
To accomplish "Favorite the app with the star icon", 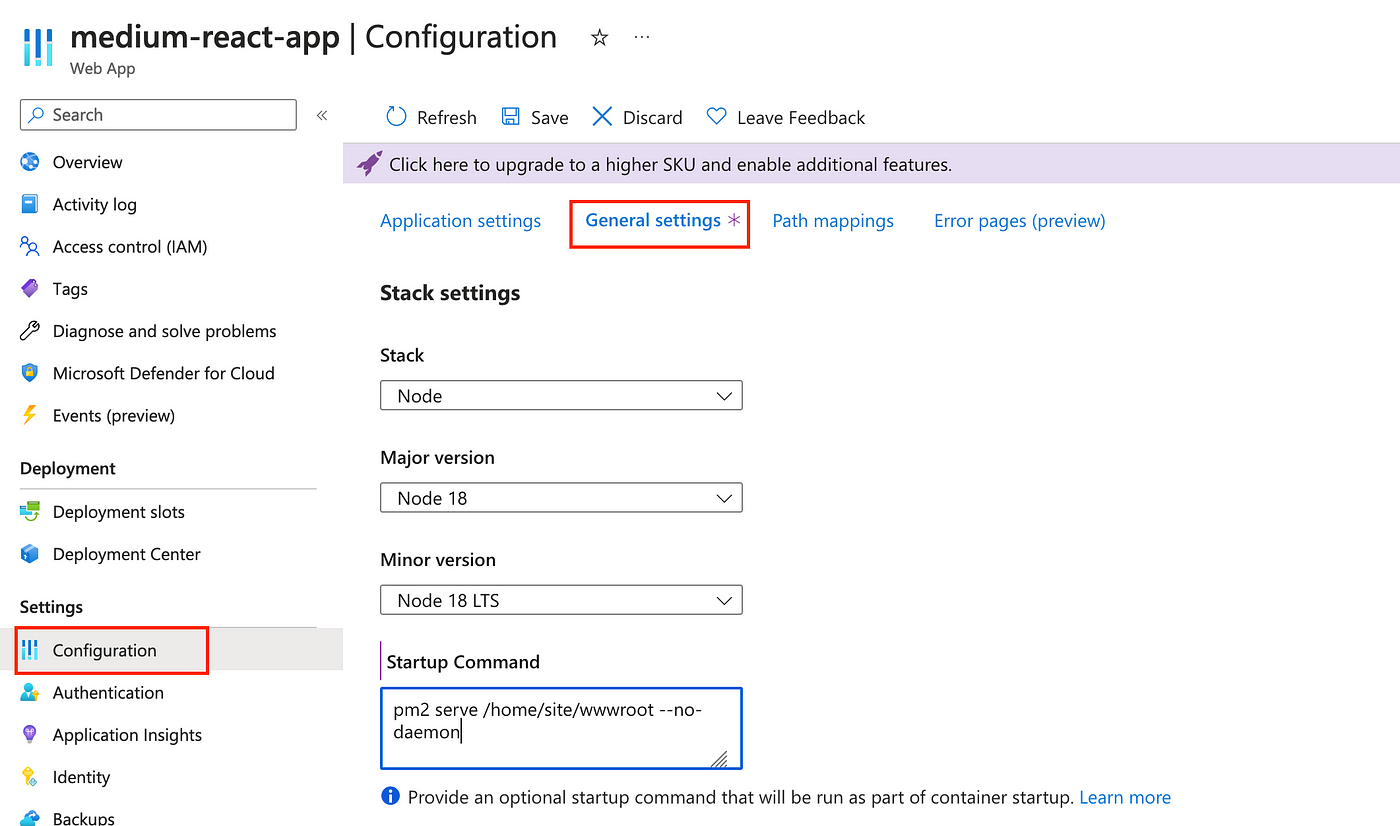I will [x=599, y=38].
